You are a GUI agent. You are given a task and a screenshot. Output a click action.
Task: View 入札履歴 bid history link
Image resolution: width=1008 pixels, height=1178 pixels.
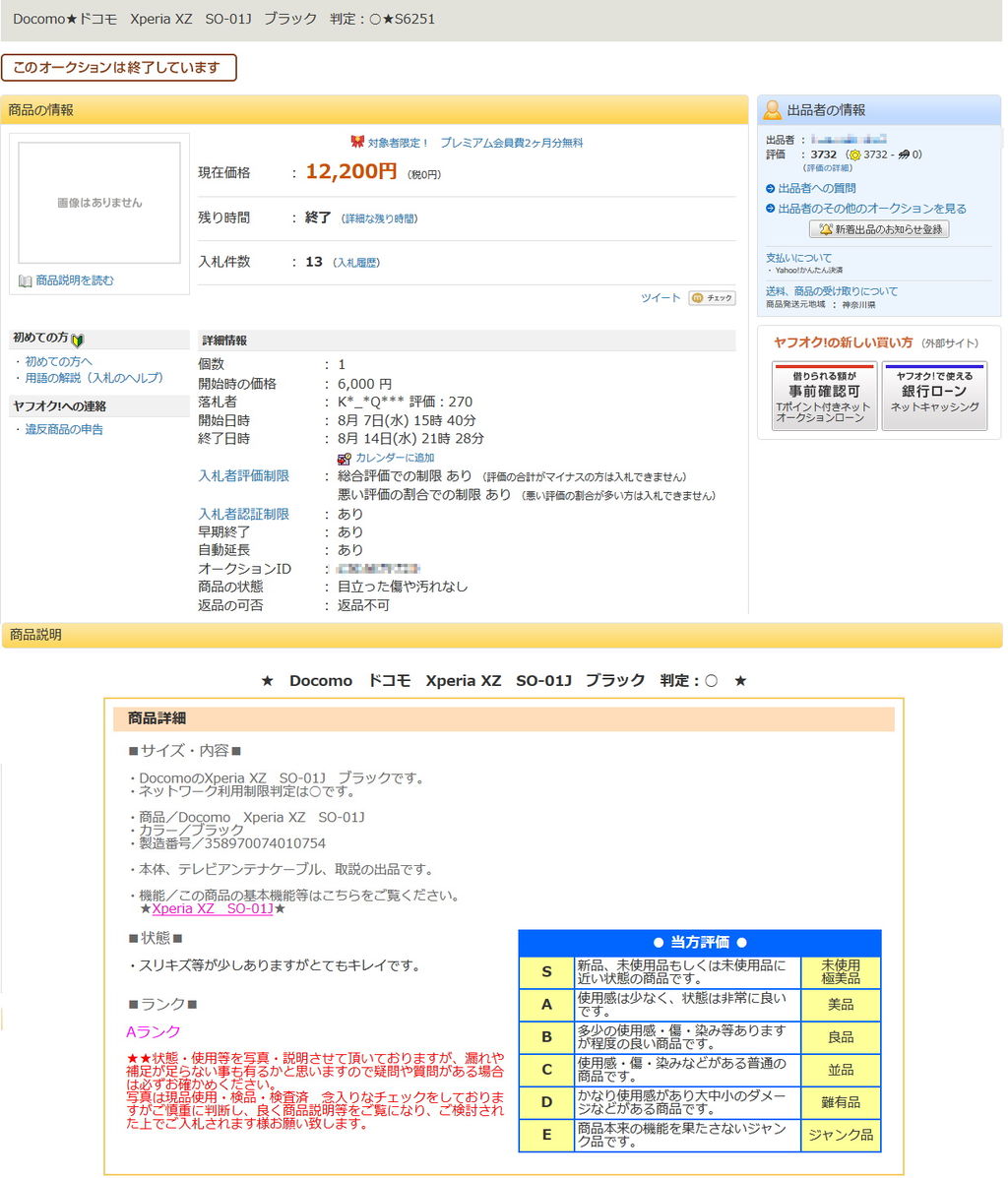[x=356, y=262]
